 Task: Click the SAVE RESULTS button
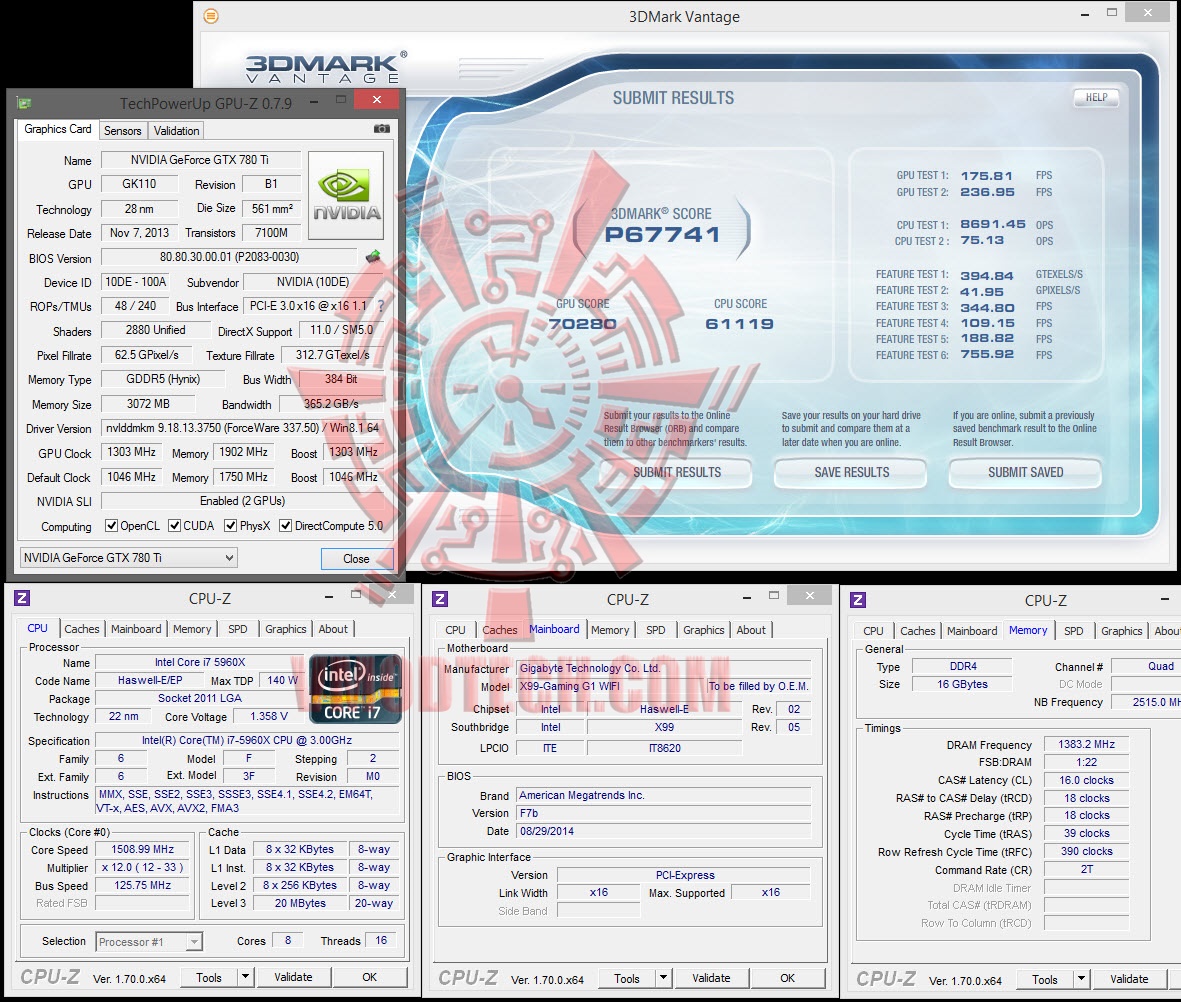point(851,472)
